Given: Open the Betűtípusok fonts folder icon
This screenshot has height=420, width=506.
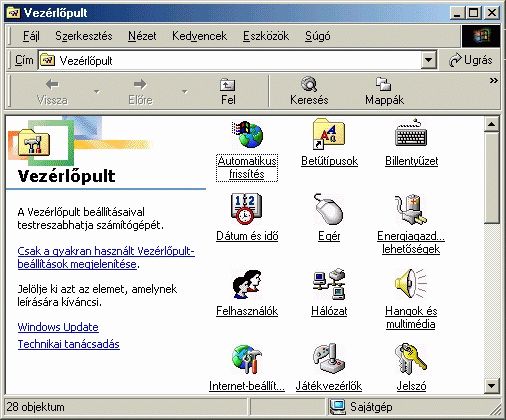Looking at the screenshot, I should (329, 134).
